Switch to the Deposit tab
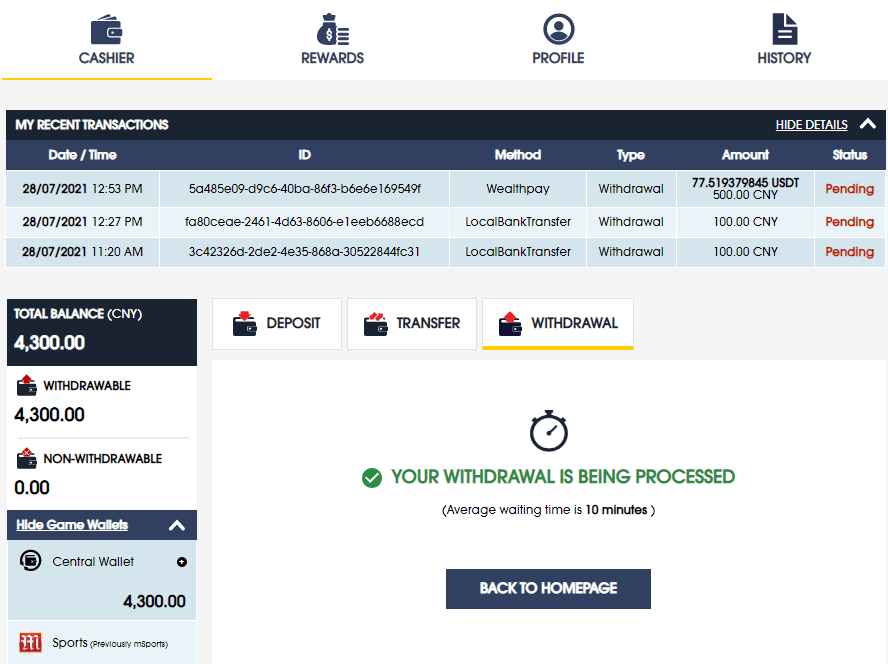Viewport: 888px width, 664px height. click(x=277, y=324)
